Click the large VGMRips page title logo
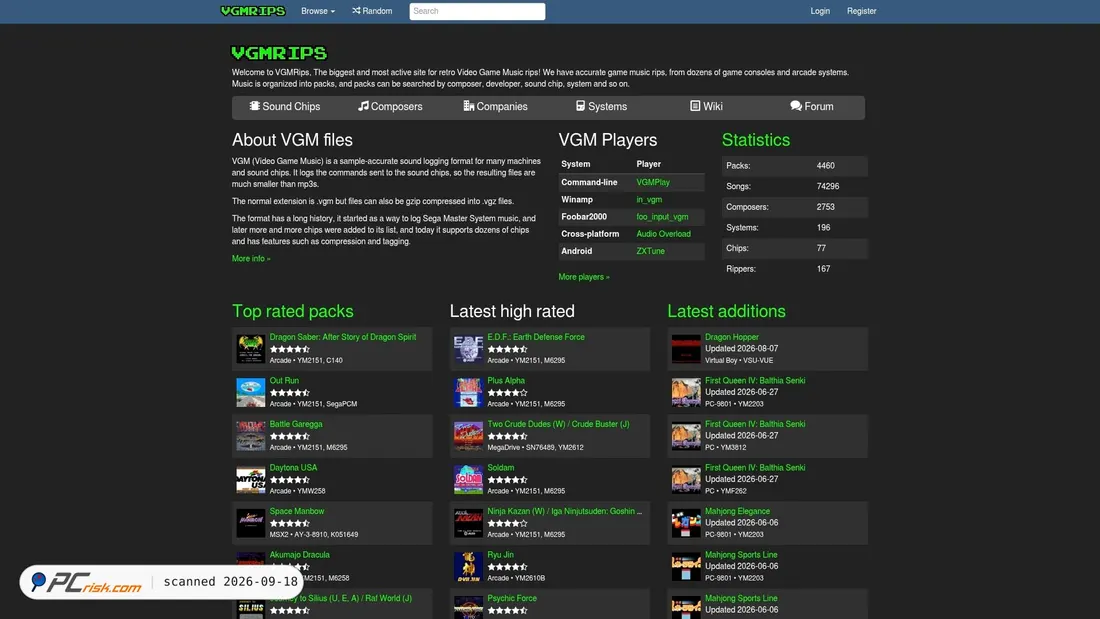 (x=279, y=53)
